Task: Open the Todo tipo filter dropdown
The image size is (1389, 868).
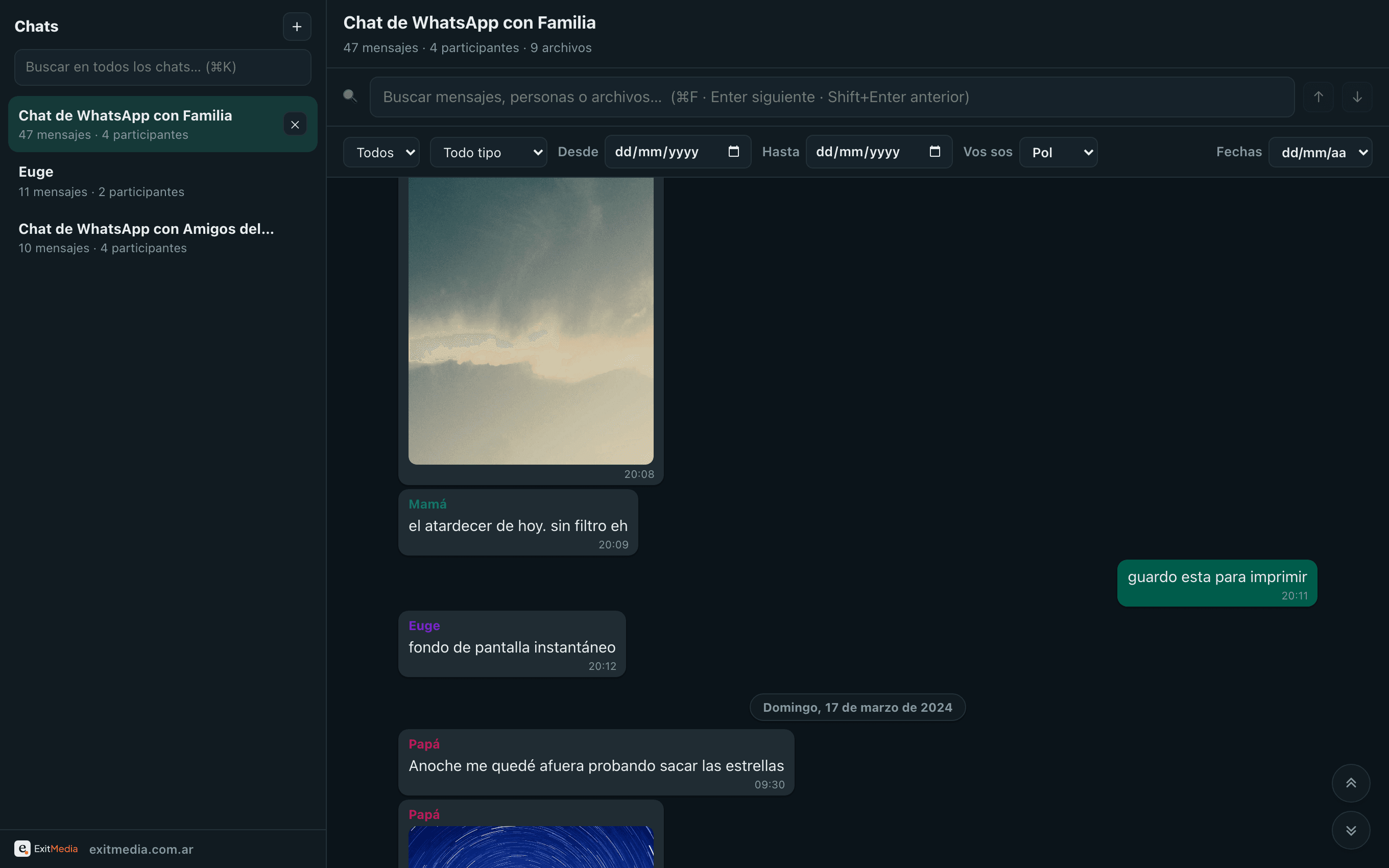Action: 488,152
